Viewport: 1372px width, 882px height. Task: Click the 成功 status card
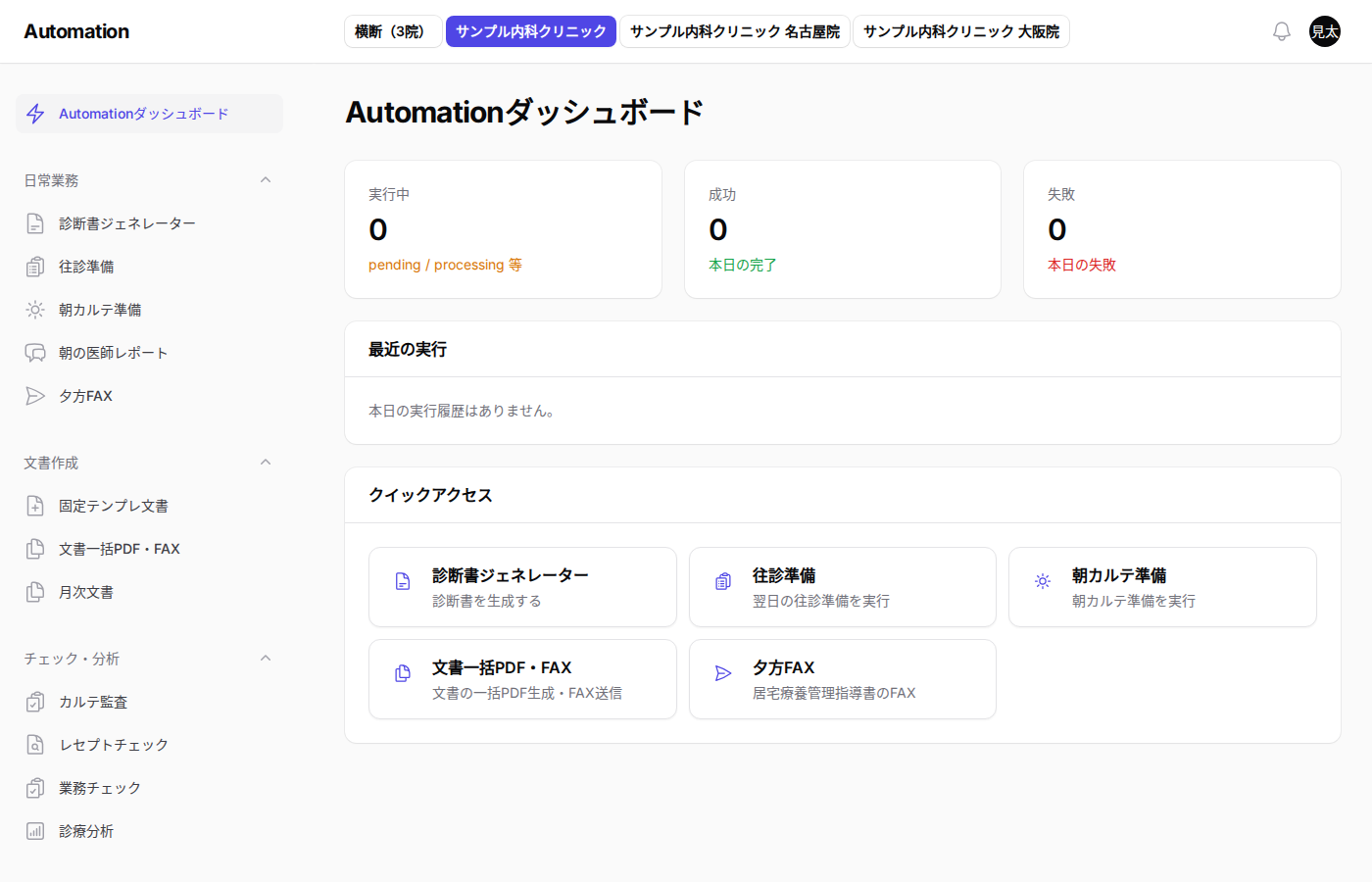[x=843, y=229]
